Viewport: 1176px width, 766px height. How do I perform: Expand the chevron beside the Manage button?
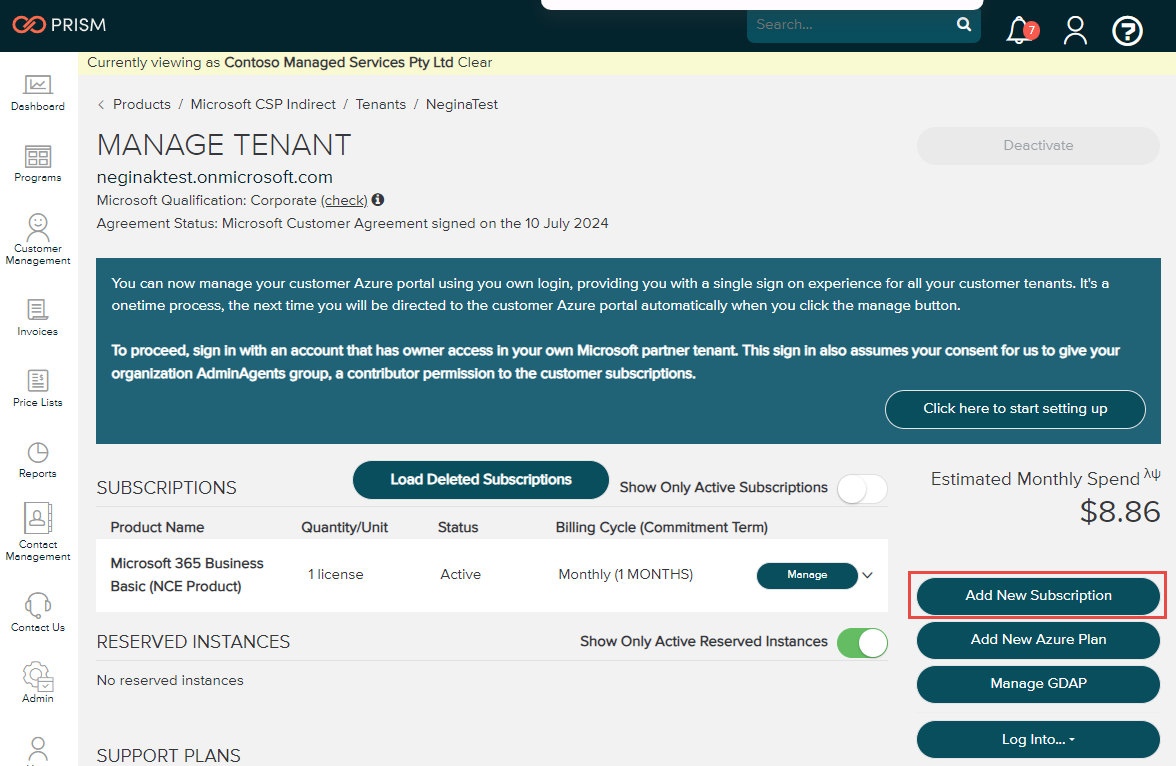tap(867, 575)
